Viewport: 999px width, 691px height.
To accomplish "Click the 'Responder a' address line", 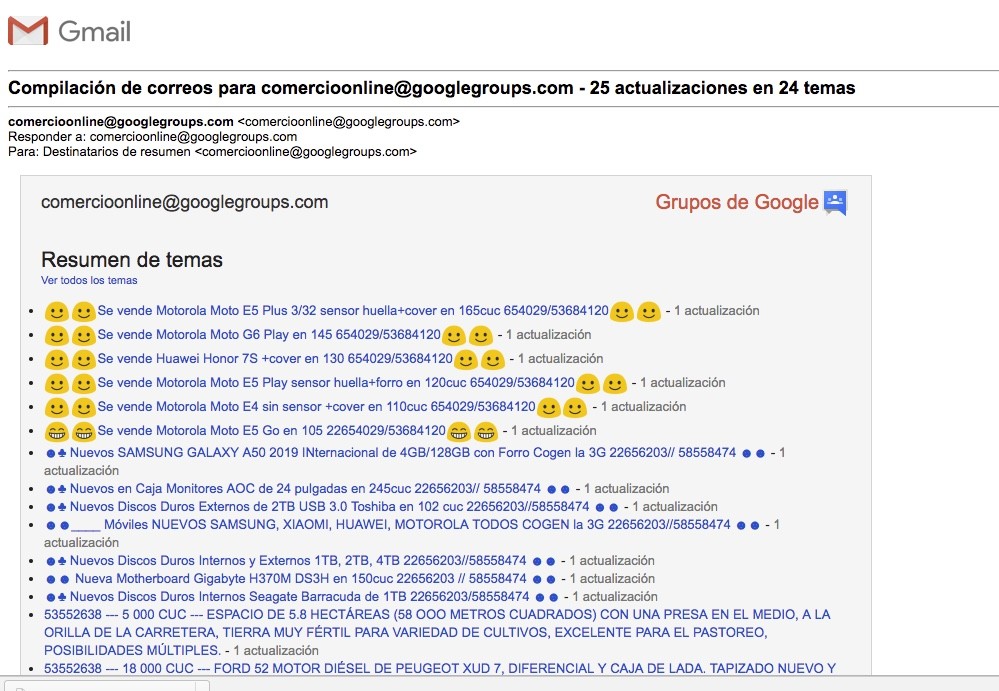I will coord(152,137).
